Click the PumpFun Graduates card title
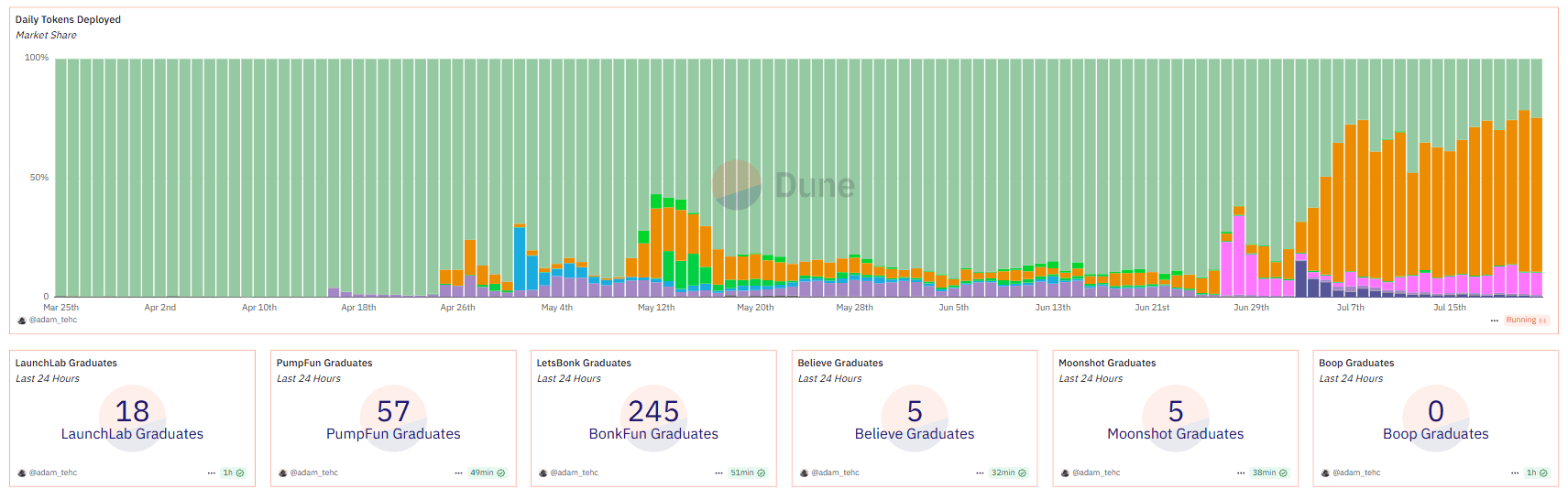 point(324,363)
